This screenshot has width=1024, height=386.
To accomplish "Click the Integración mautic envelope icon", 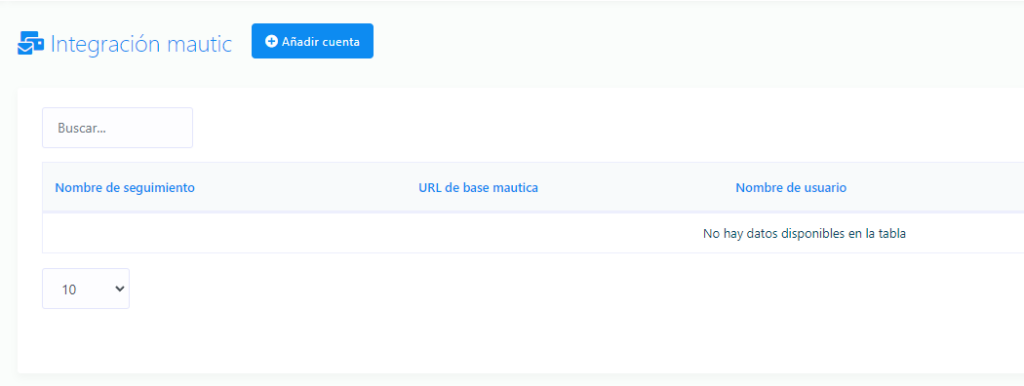I will coord(30,44).
